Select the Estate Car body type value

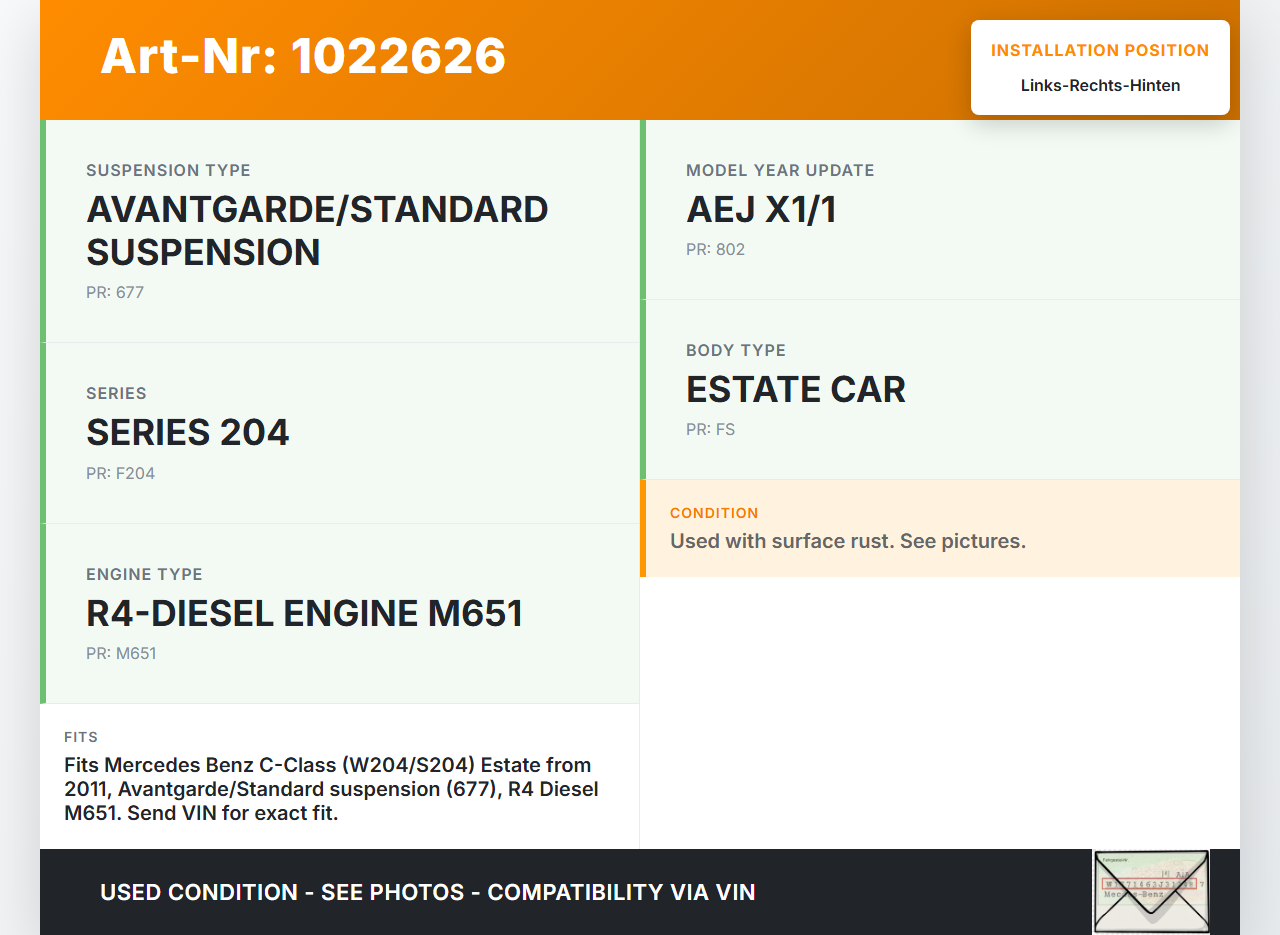coord(795,390)
